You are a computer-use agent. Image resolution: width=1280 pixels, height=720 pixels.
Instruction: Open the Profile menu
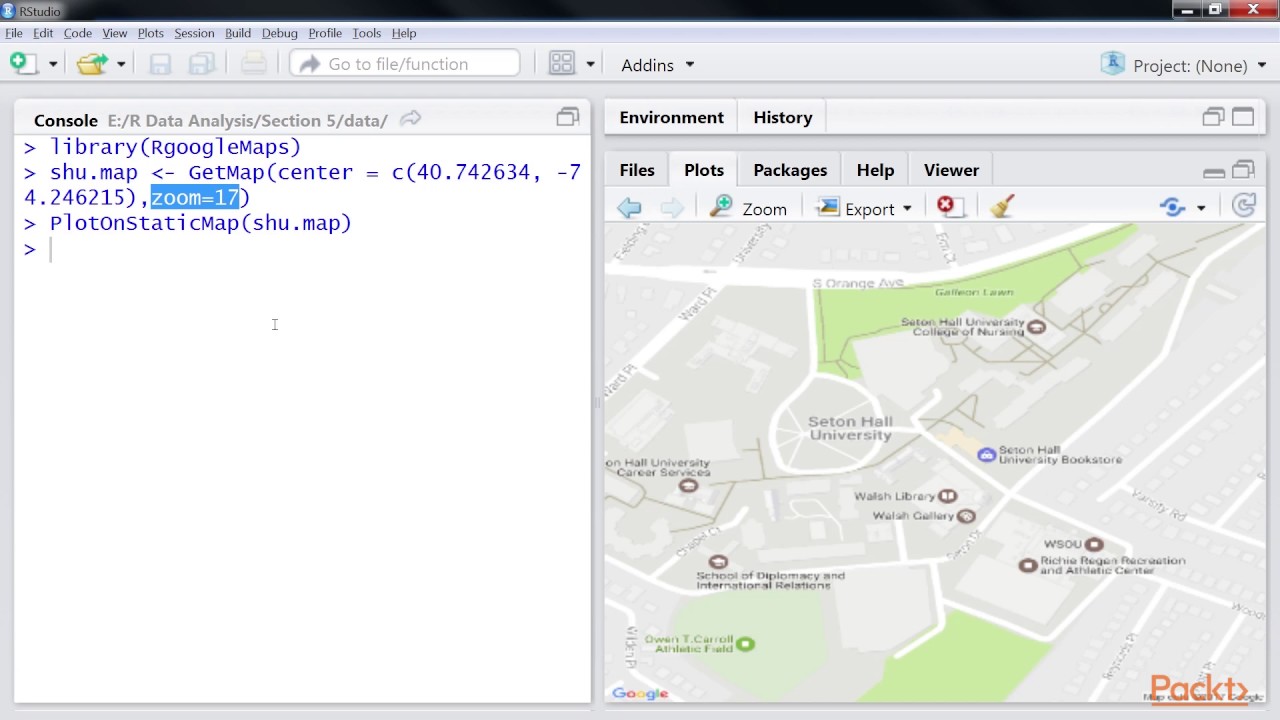[325, 33]
